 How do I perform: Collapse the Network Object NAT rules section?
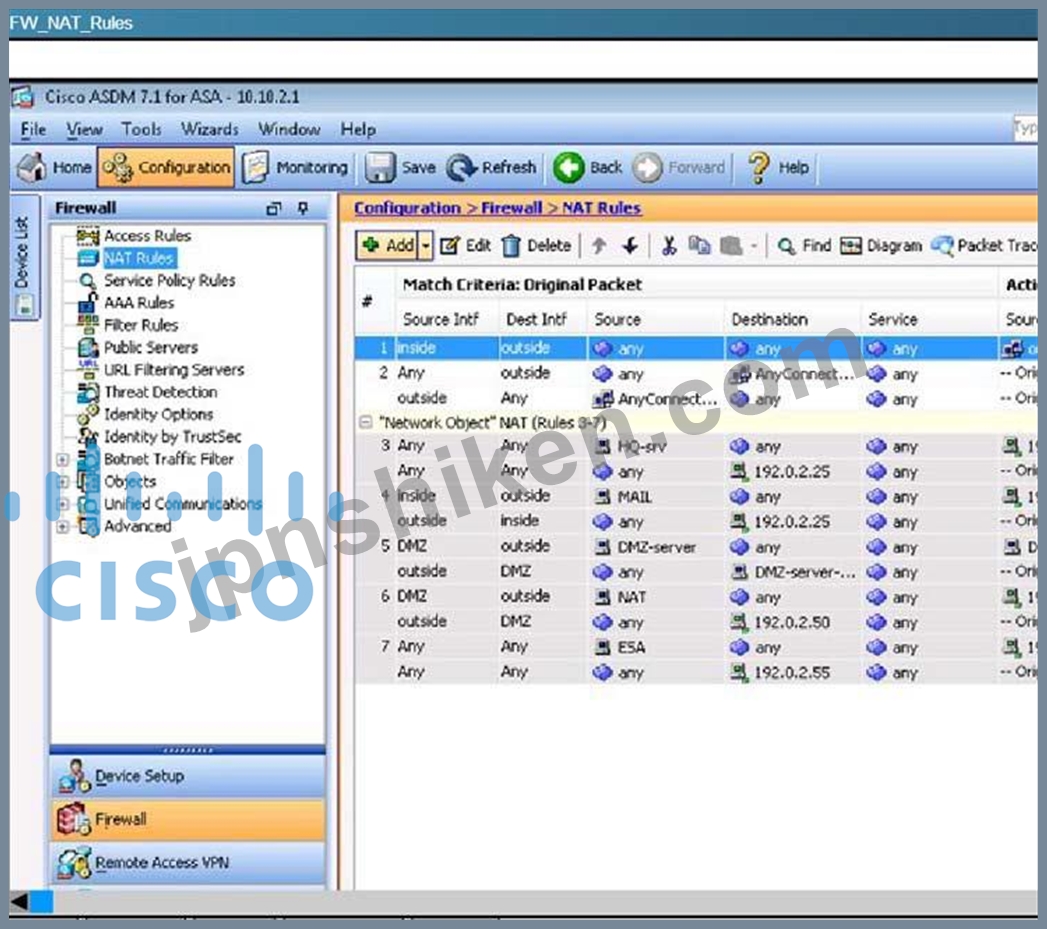click(365, 422)
